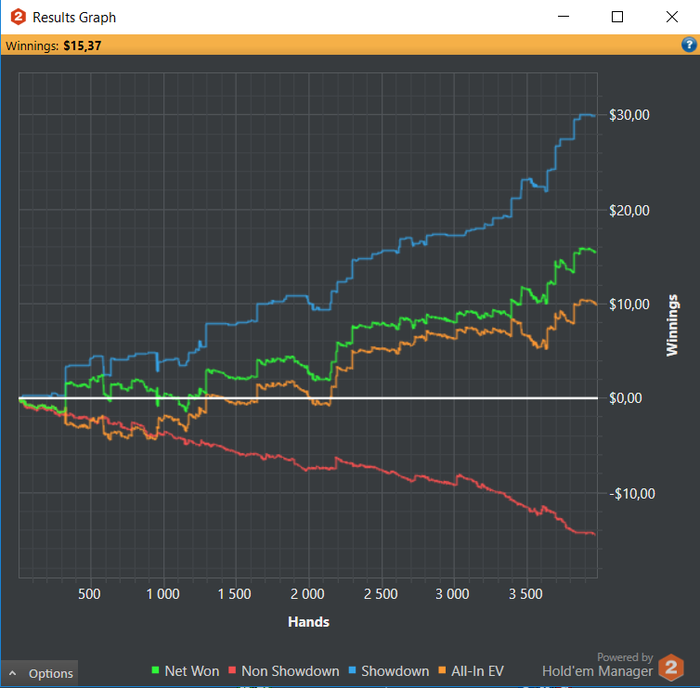Click the 1 000 hands axis label
The height and width of the screenshot is (688, 700).
(x=163, y=594)
